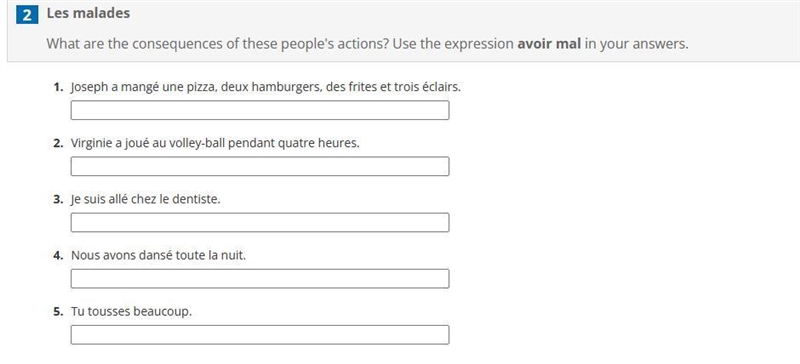This screenshot has width=800, height=364.
Task: Click the bold avoir mal expression
Action: (x=549, y=44)
